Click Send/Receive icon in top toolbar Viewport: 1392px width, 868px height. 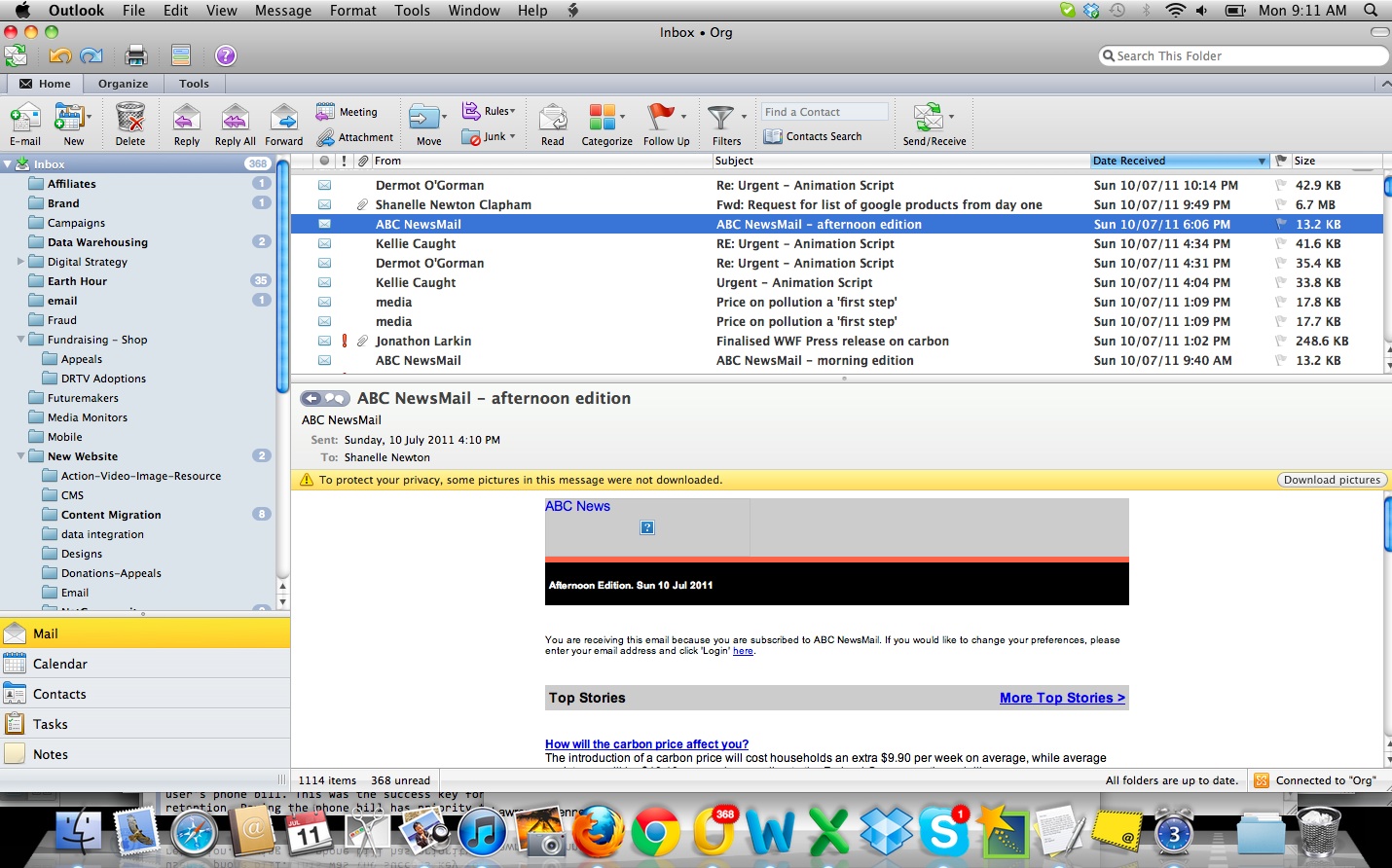[16, 55]
